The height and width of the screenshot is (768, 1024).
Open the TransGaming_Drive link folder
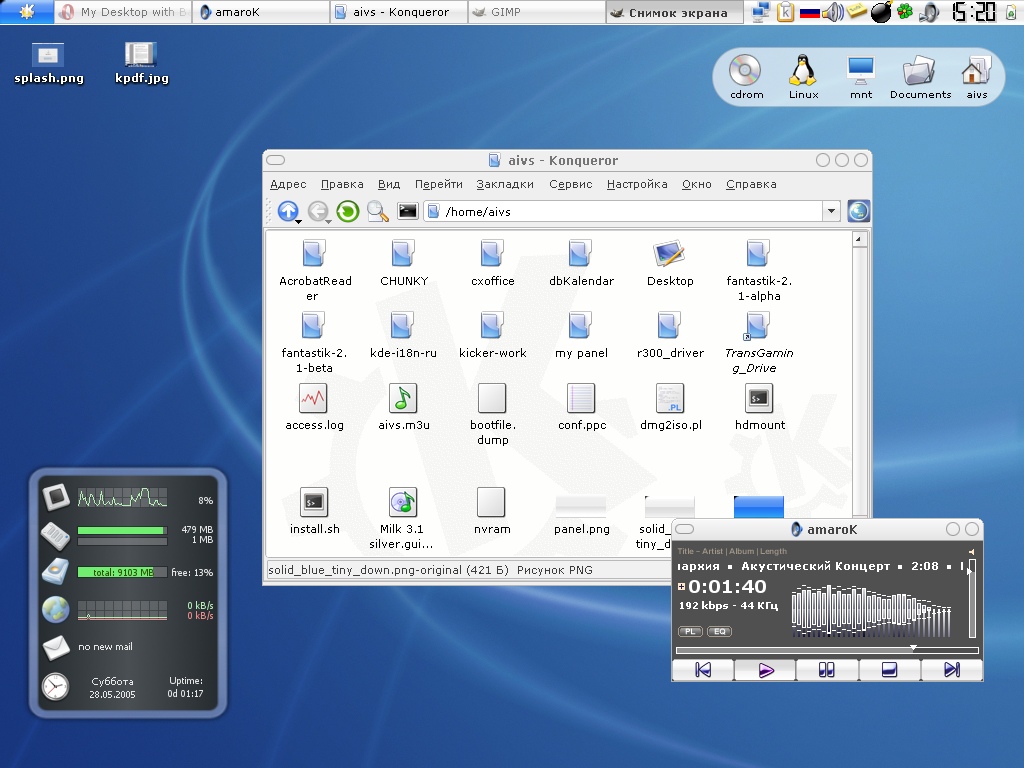point(759,342)
